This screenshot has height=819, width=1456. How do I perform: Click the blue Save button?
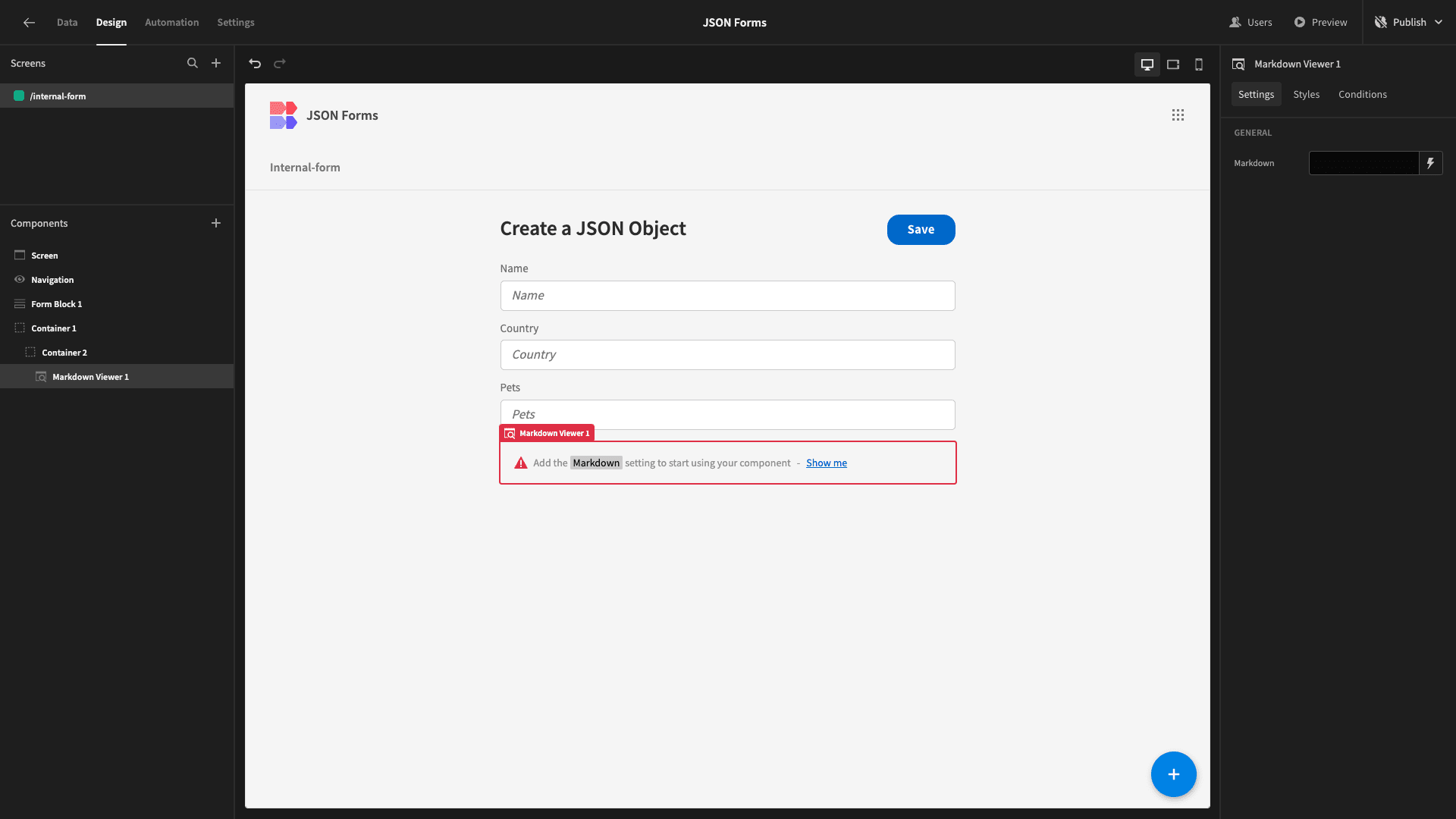coord(921,230)
